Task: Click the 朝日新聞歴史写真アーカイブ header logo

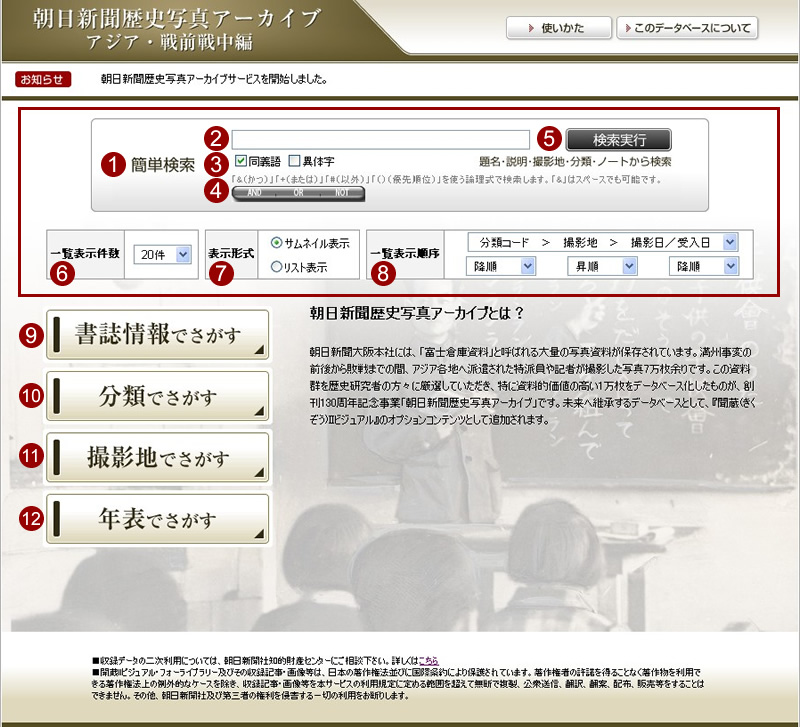Action: point(176,30)
